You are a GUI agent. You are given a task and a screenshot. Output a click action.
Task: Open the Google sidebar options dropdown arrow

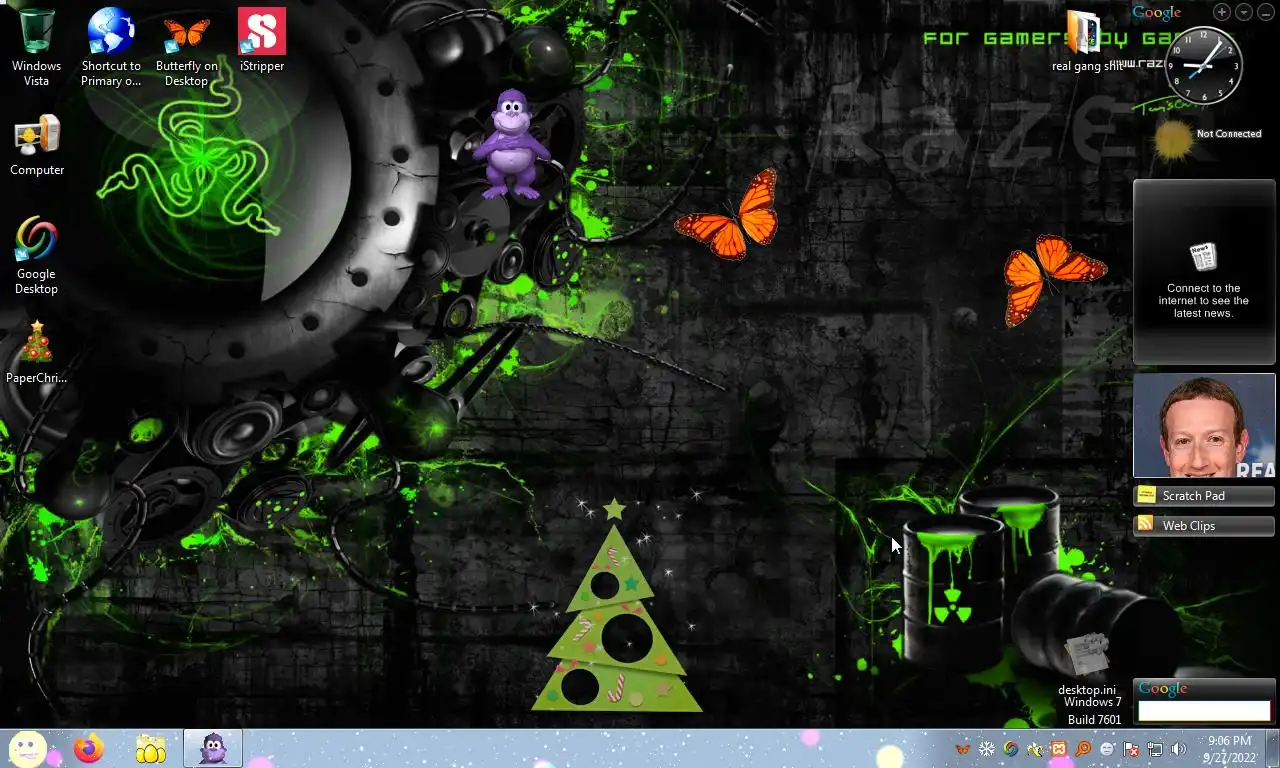click(1244, 12)
